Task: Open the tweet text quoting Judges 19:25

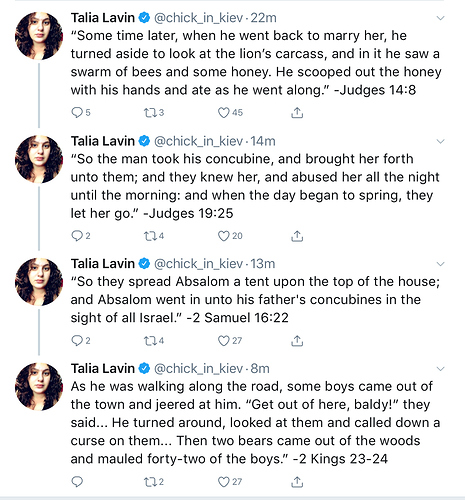Action: coord(255,186)
